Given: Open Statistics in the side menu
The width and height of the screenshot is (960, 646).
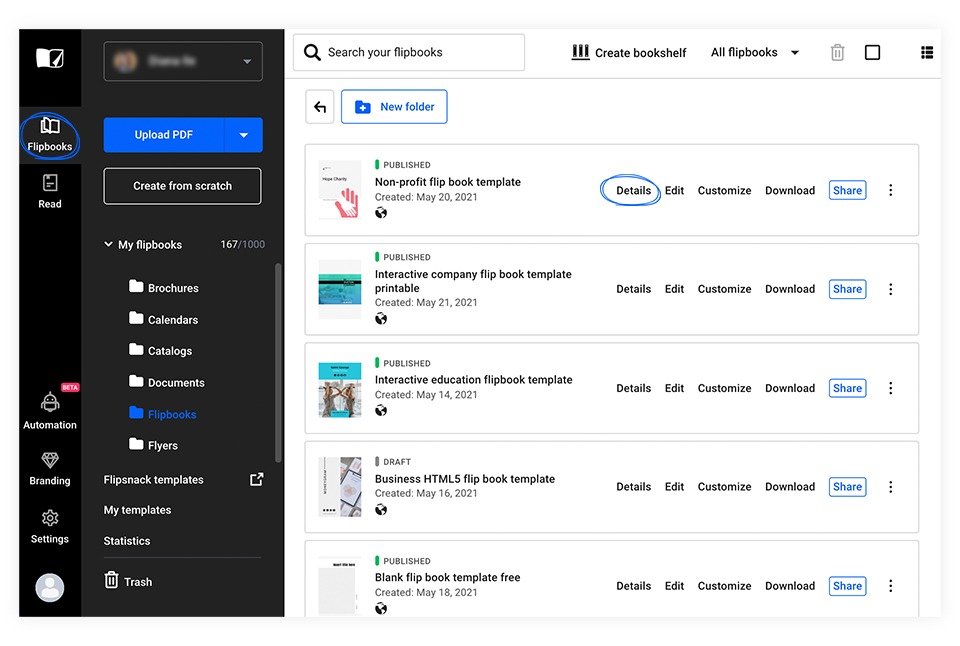Looking at the screenshot, I should [x=127, y=541].
